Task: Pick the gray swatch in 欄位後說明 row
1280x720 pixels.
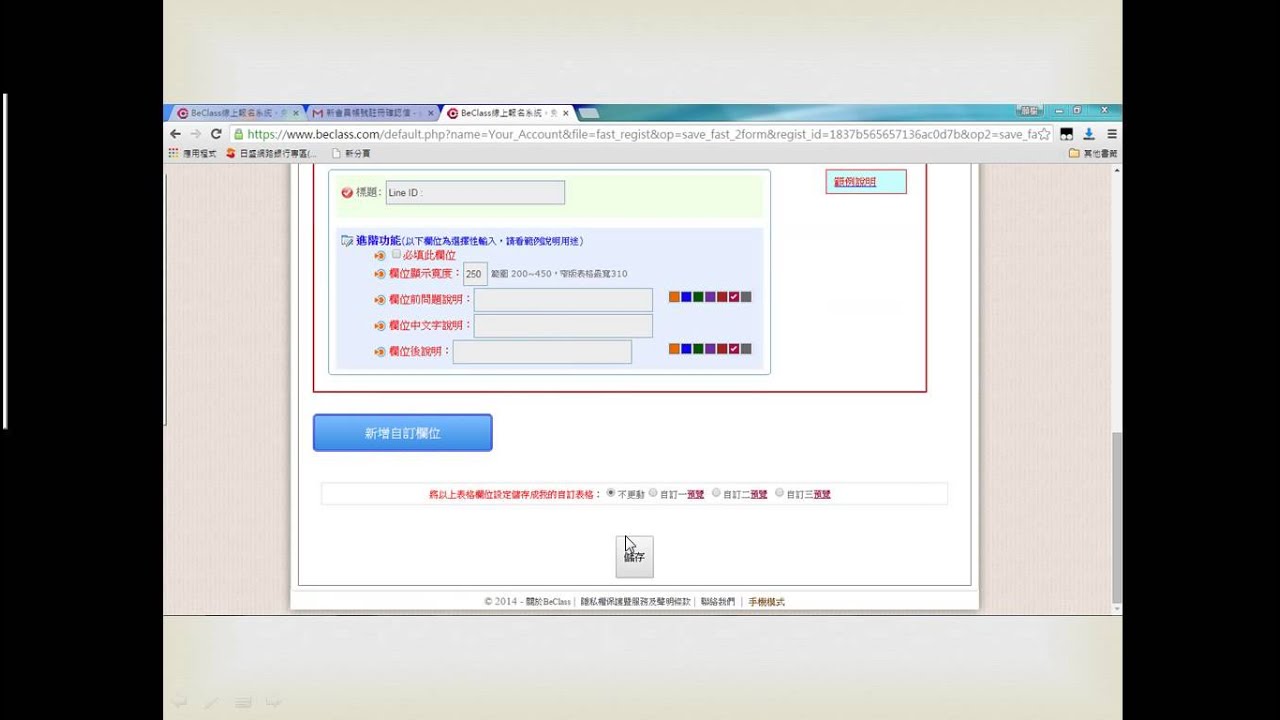Action: coord(746,349)
